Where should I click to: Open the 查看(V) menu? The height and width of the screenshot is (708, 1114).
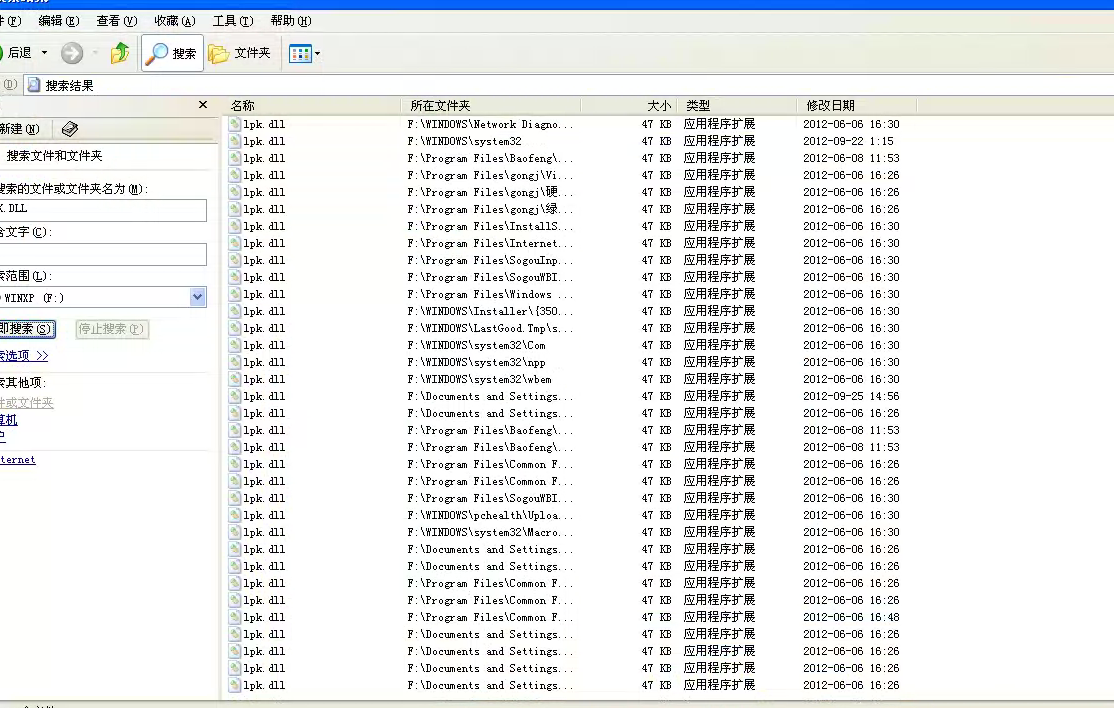117,21
